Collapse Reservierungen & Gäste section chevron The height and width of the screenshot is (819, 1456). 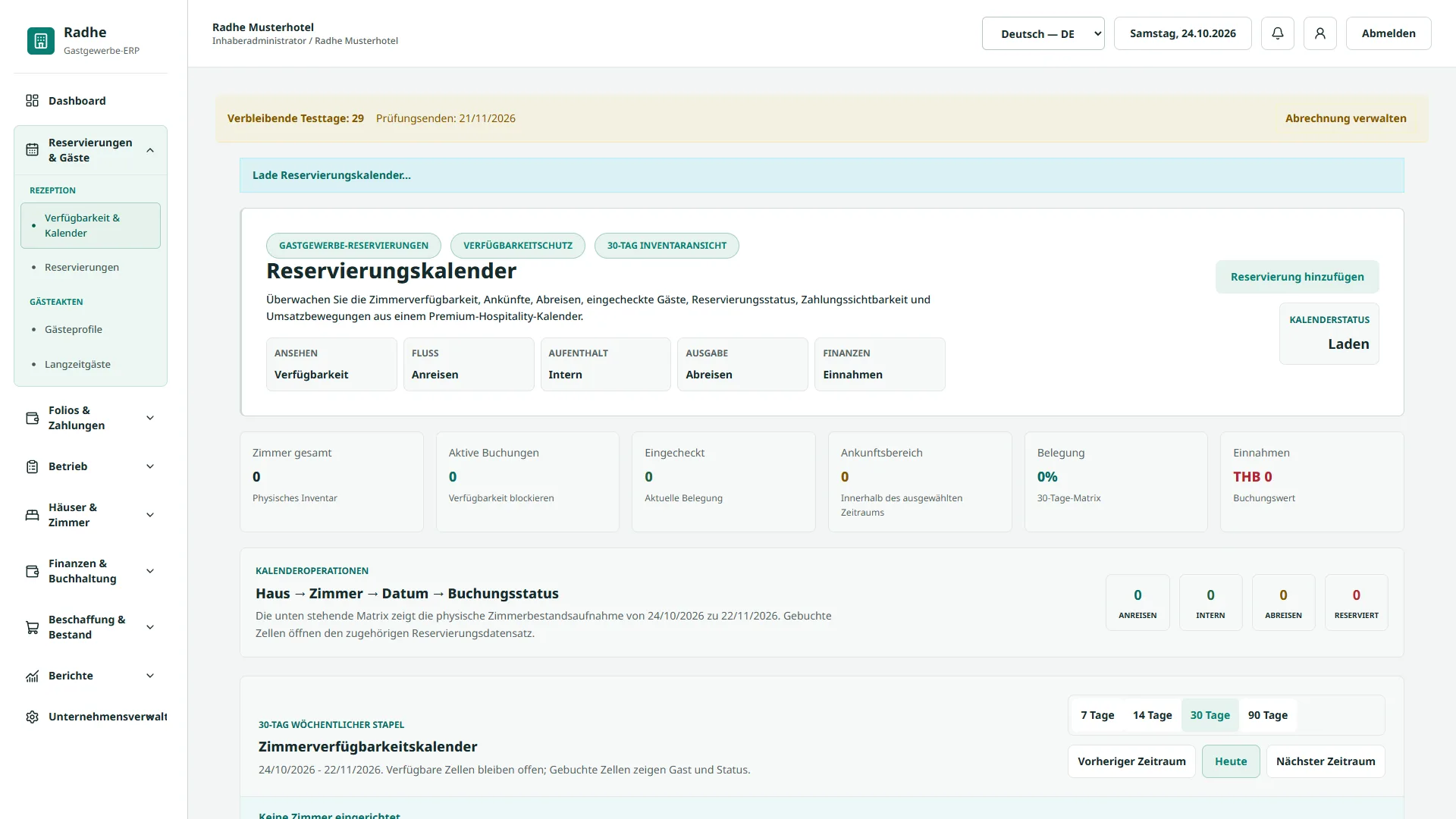[x=150, y=150]
